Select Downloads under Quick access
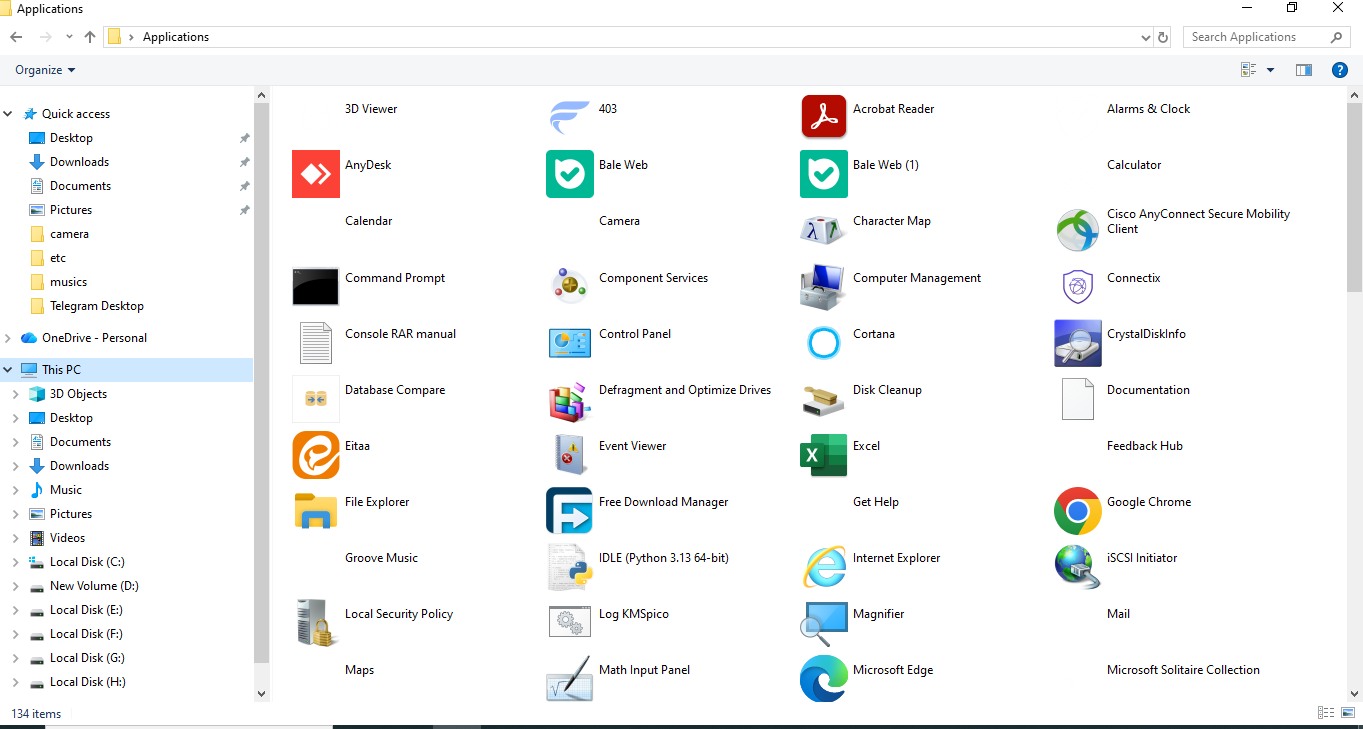The height and width of the screenshot is (729, 1363). point(79,162)
